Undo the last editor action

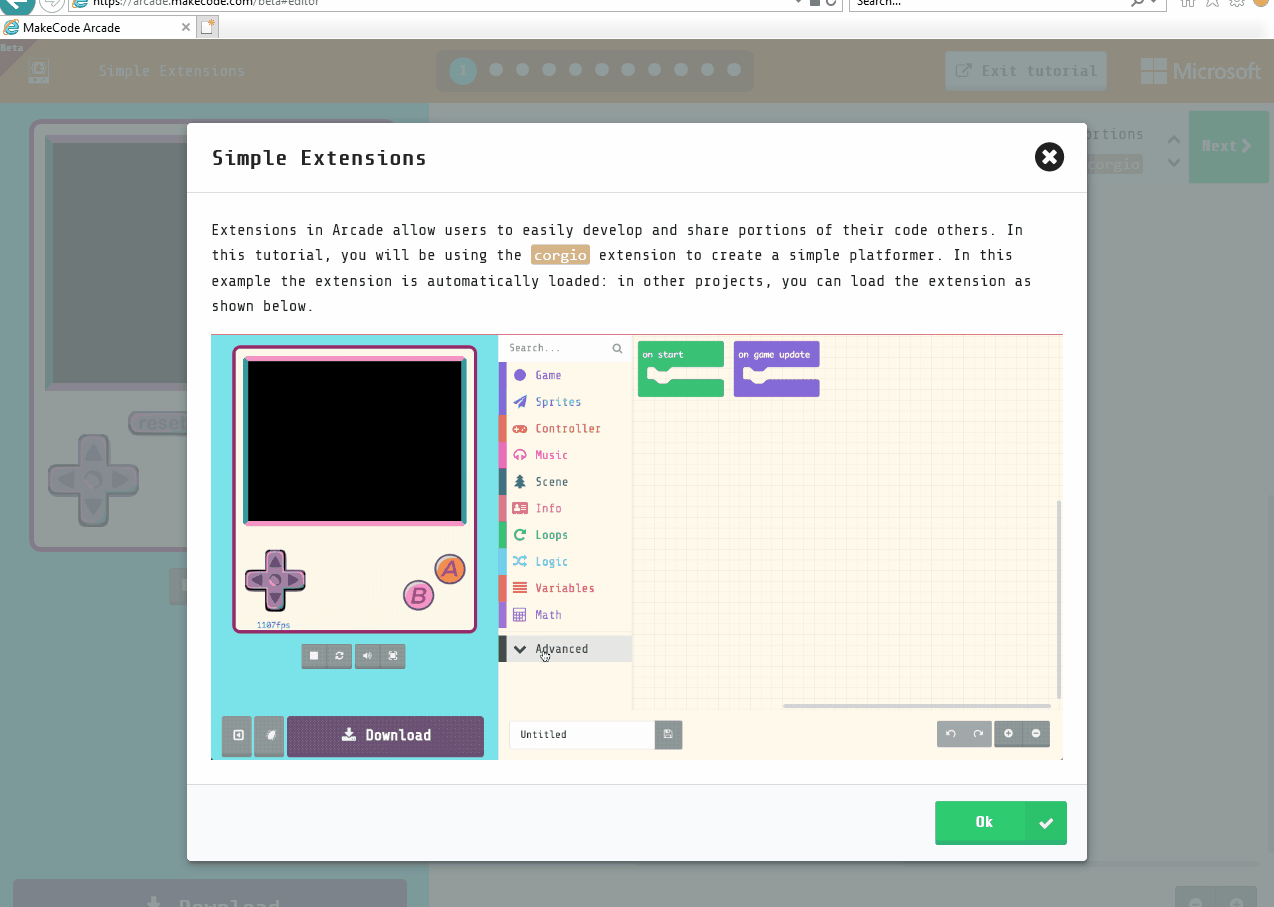[950, 734]
